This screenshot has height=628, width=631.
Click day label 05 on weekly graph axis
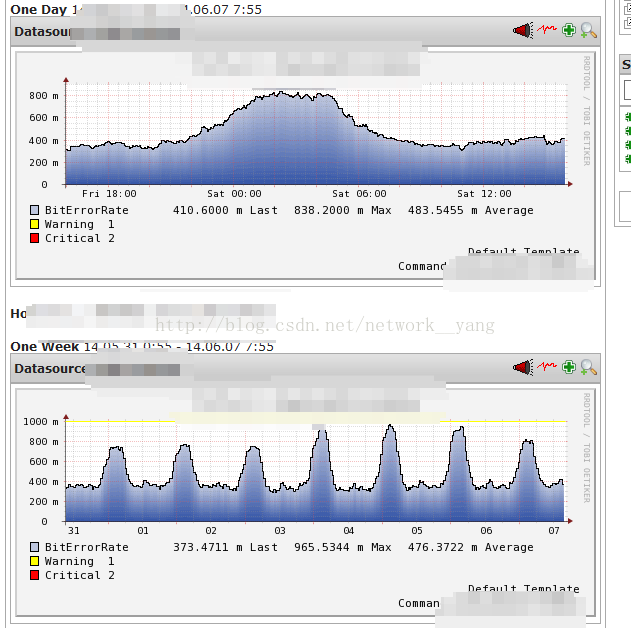coord(417,531)
